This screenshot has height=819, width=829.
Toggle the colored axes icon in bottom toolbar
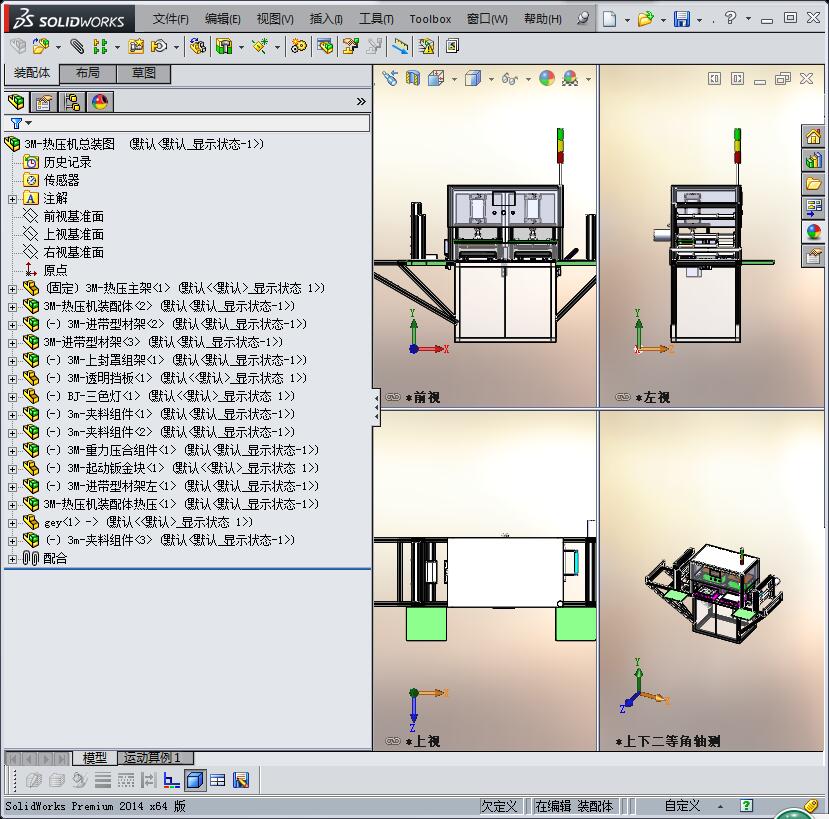coord(171,780)
